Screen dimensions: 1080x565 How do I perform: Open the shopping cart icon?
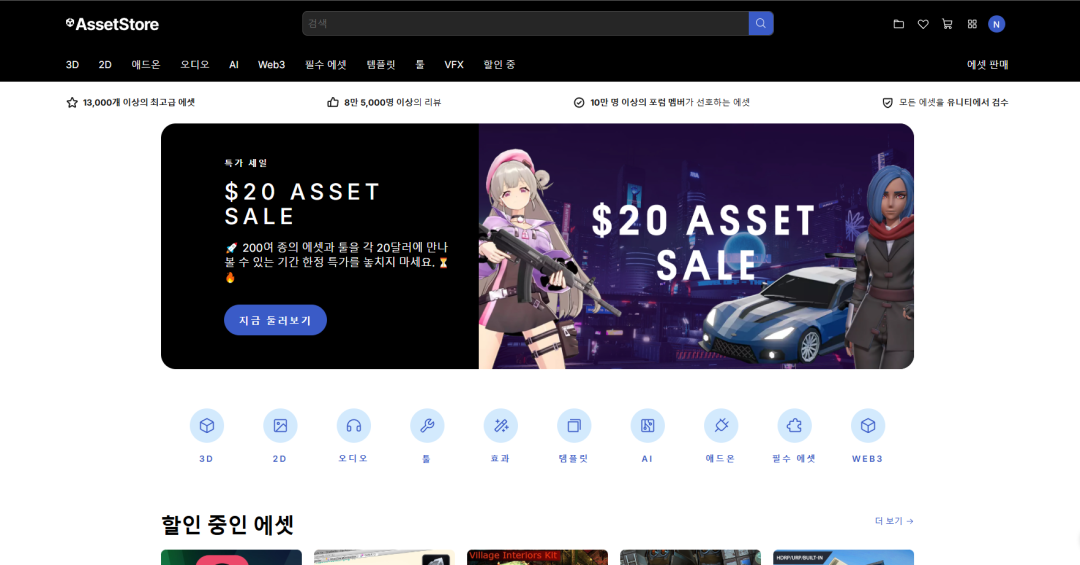click(x=947, y=24)
